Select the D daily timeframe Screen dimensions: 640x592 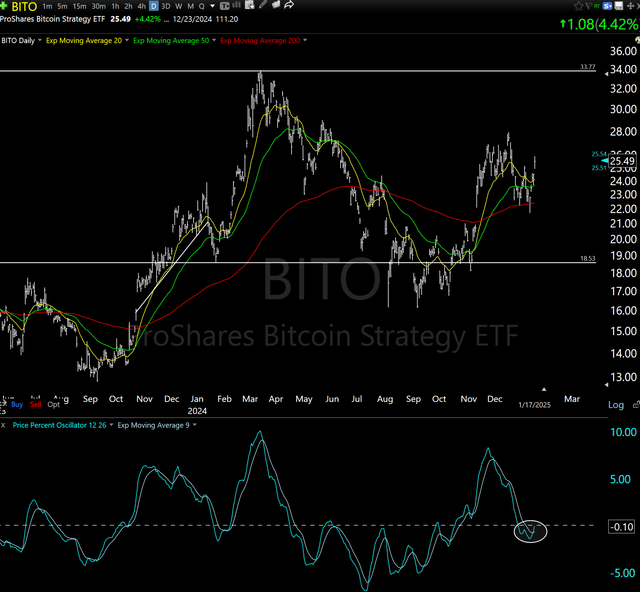click(x=154, y=6)
